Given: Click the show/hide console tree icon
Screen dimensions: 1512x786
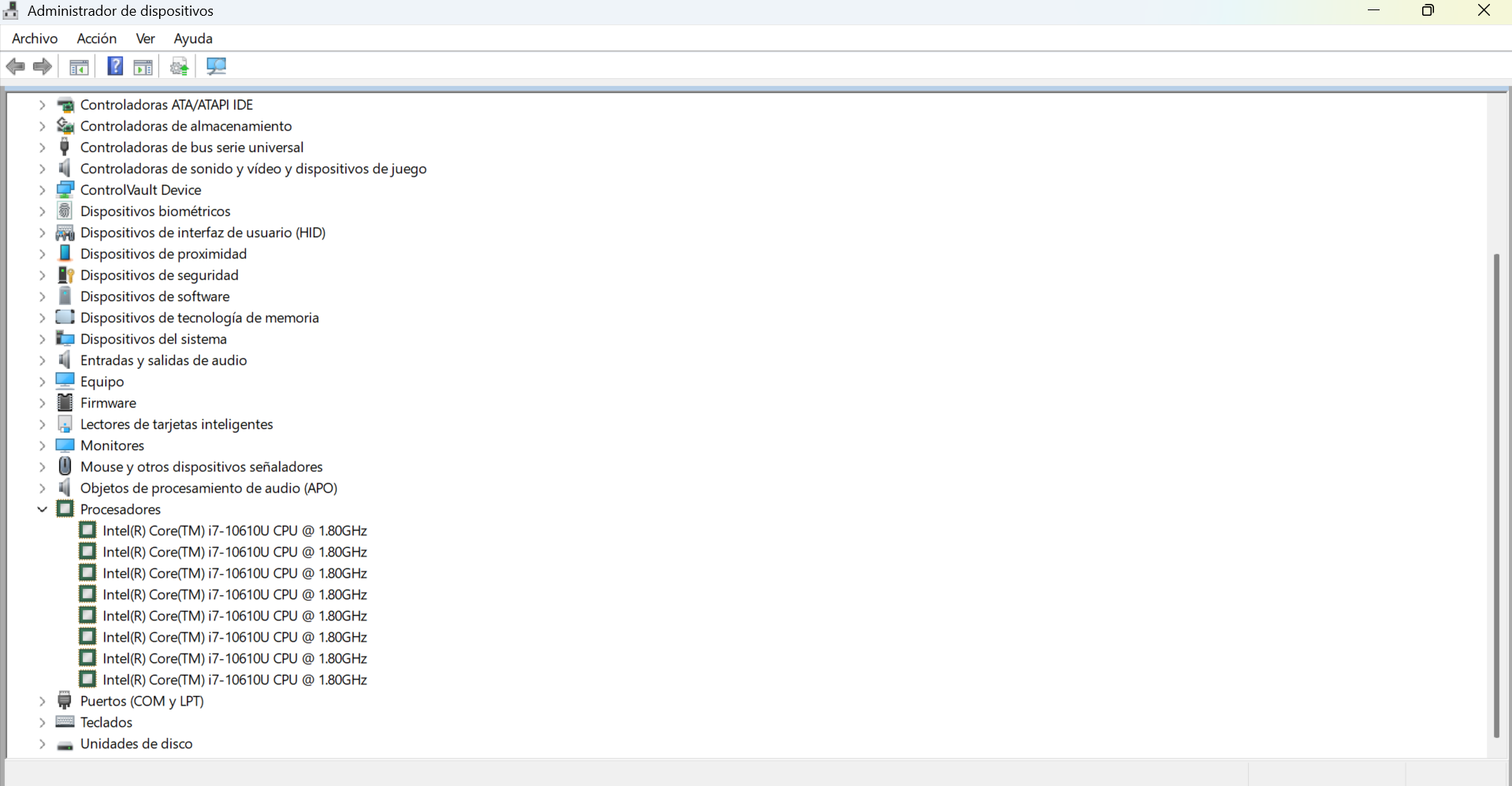Looking at the screenshot, I should [79, 67].
